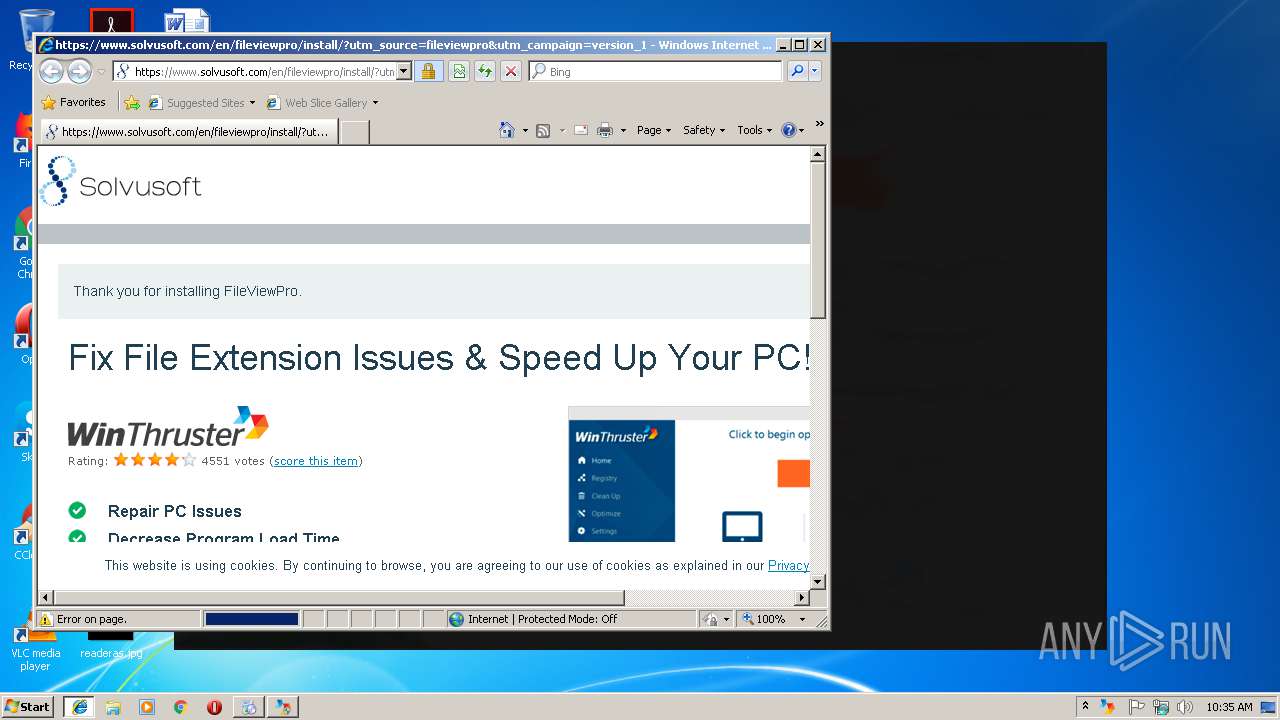Open Web Slice Gallery
This screenshot has width=1280, height=720.
[x=322, y=102]
